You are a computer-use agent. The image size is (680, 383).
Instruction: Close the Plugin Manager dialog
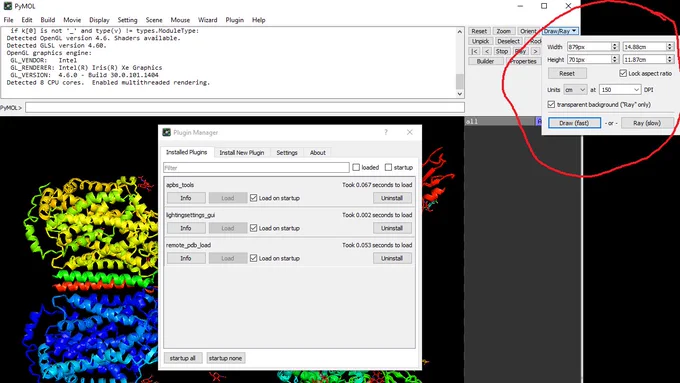pos(409,132)
